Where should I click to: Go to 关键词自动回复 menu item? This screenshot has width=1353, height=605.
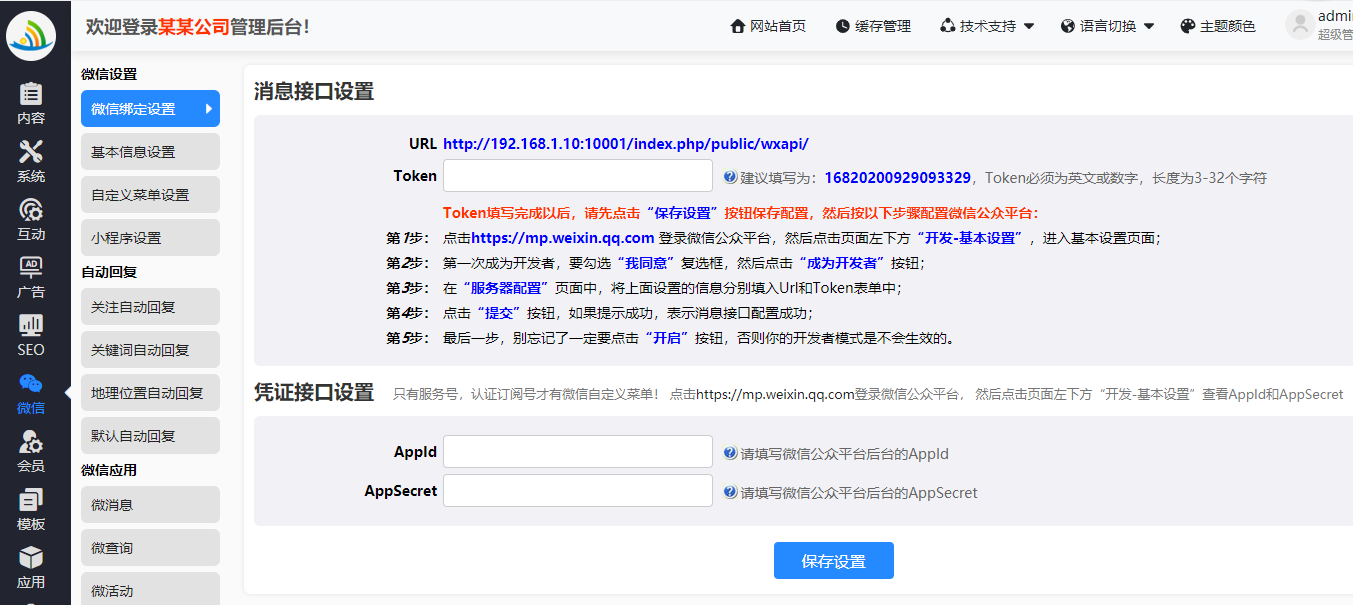point(150,350)
